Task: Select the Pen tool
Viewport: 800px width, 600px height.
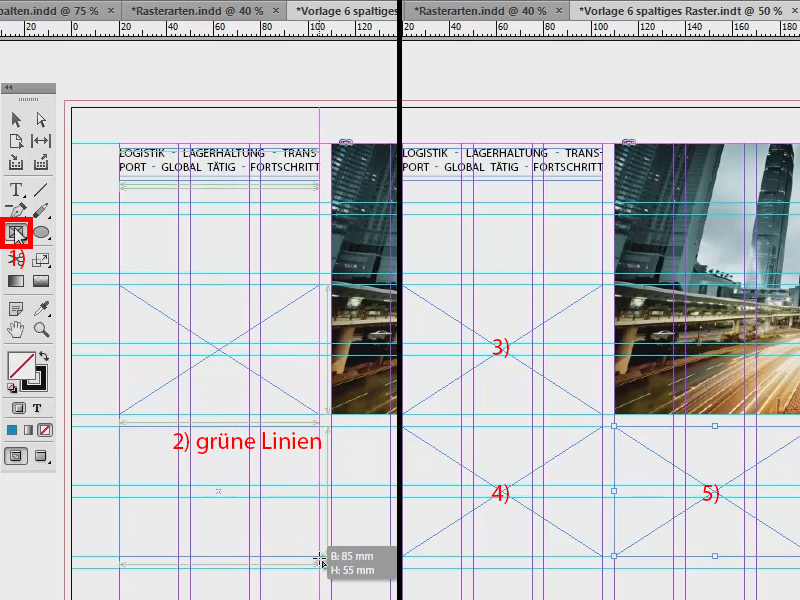Action: click(17, 209)
